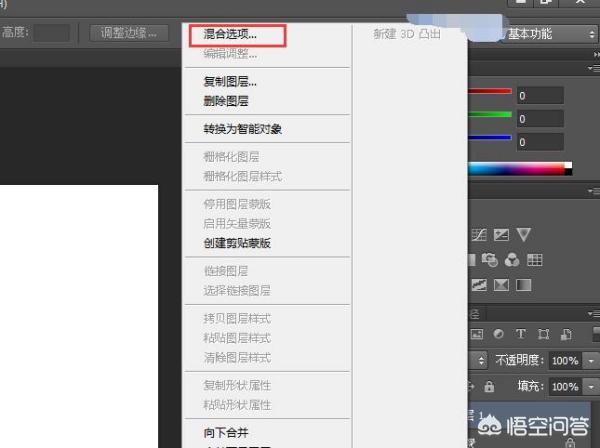Pick black at the ramp's end
The height and width of the screenshot is (448, 600).
click(569, 172)
